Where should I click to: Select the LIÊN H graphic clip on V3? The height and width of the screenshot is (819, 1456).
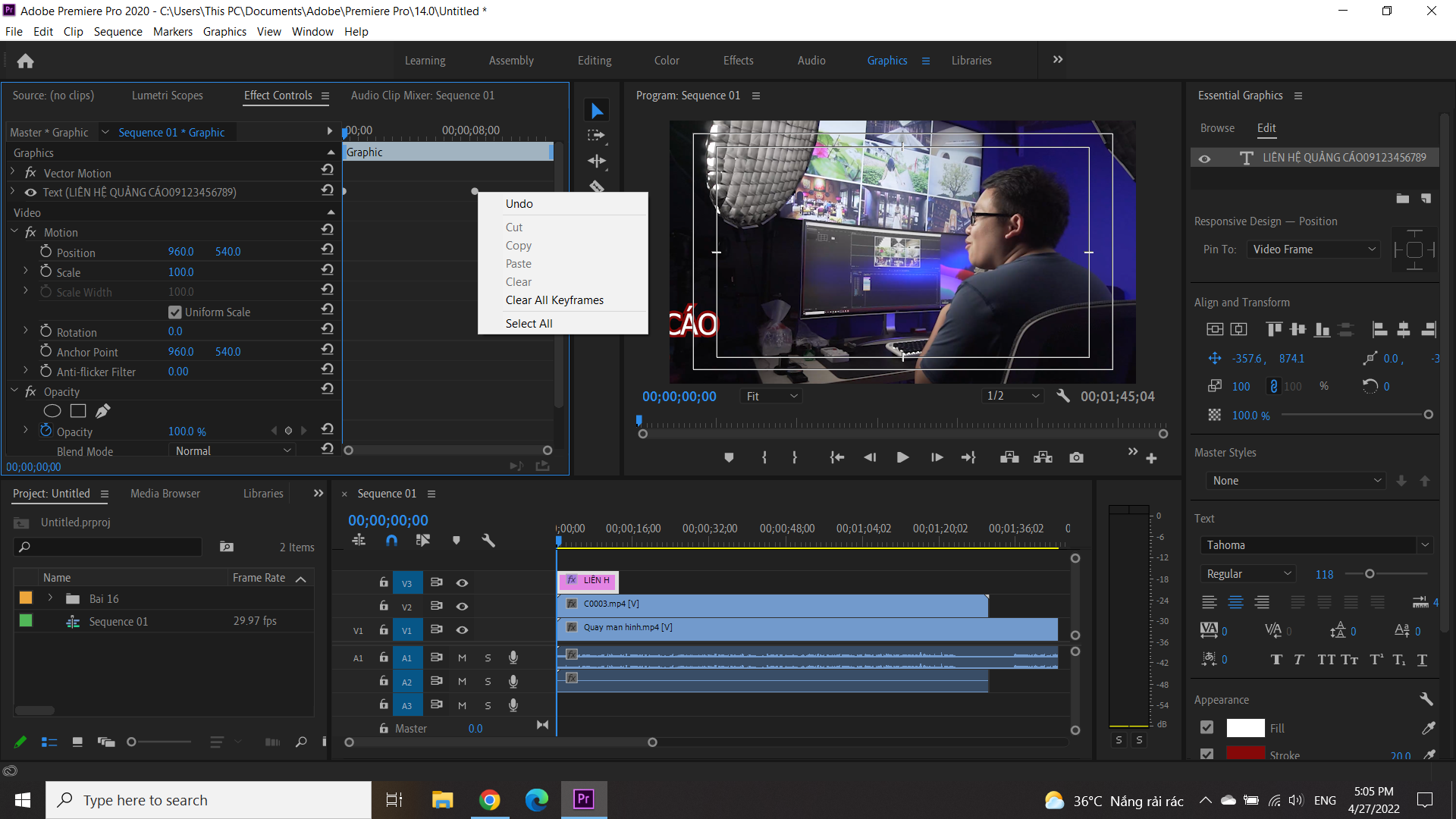point(588,581)
